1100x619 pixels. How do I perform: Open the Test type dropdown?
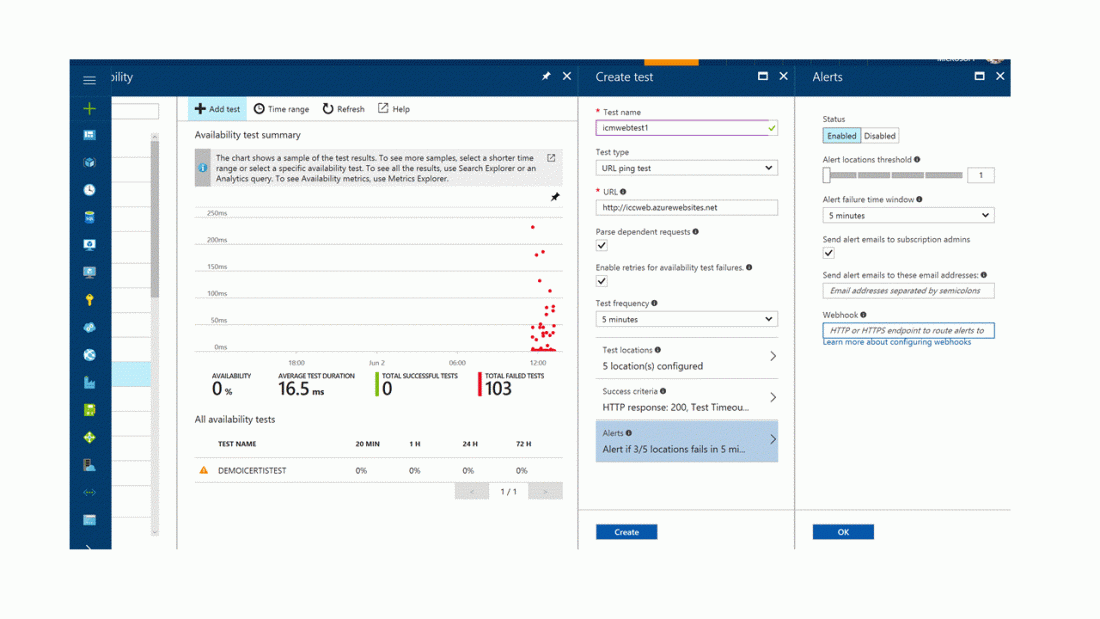686,168
